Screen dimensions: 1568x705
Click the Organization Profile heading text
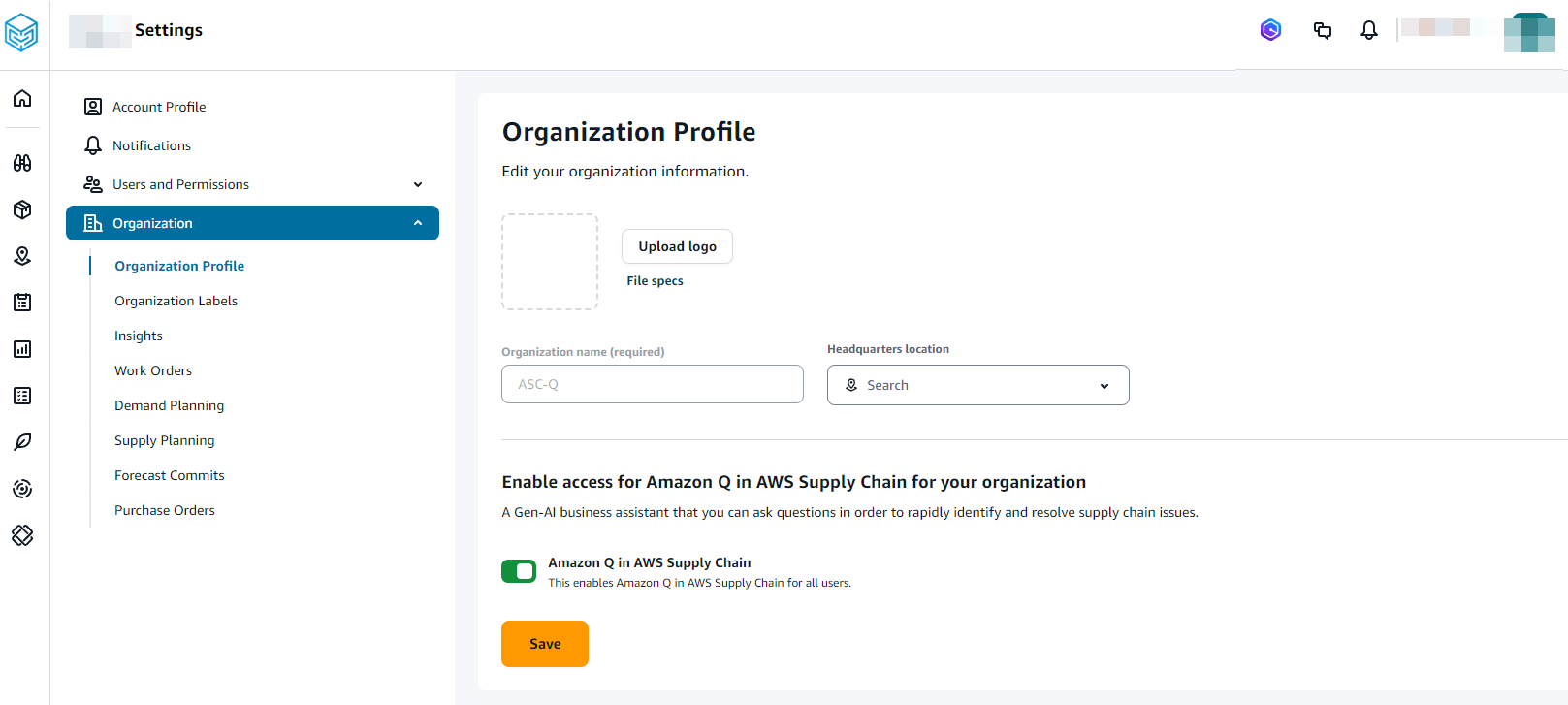point(628,132)
